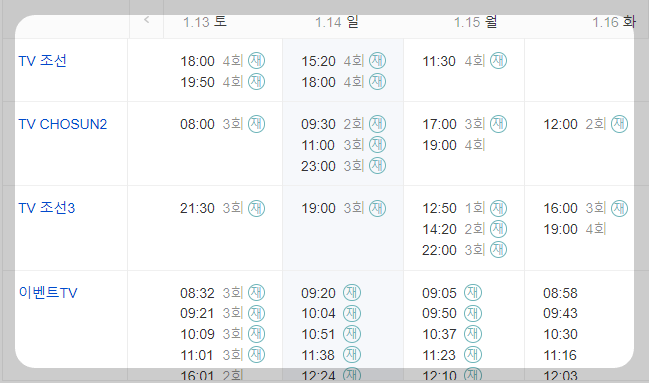649x383 pixels.
Task: Click rerun badge next to 이벤트TV 10:51
Action: point(352,334)
